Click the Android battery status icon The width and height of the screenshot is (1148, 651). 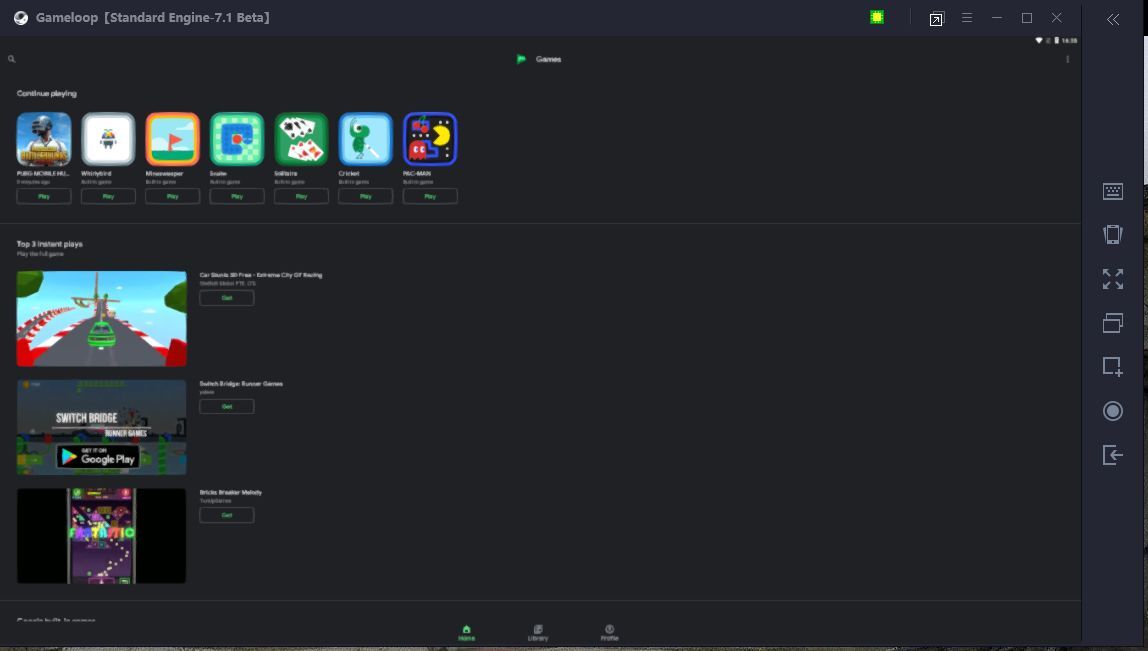[1056, 40]
